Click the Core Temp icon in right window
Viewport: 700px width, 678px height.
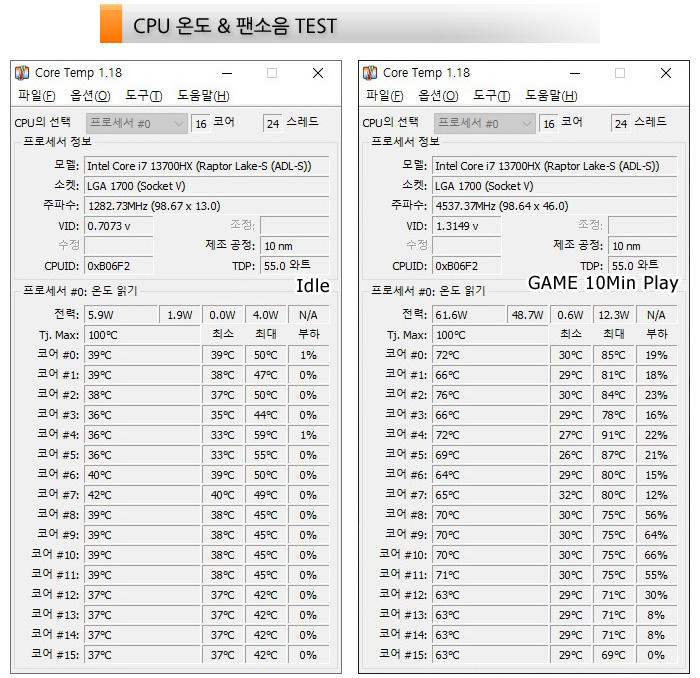coord(370,73)
